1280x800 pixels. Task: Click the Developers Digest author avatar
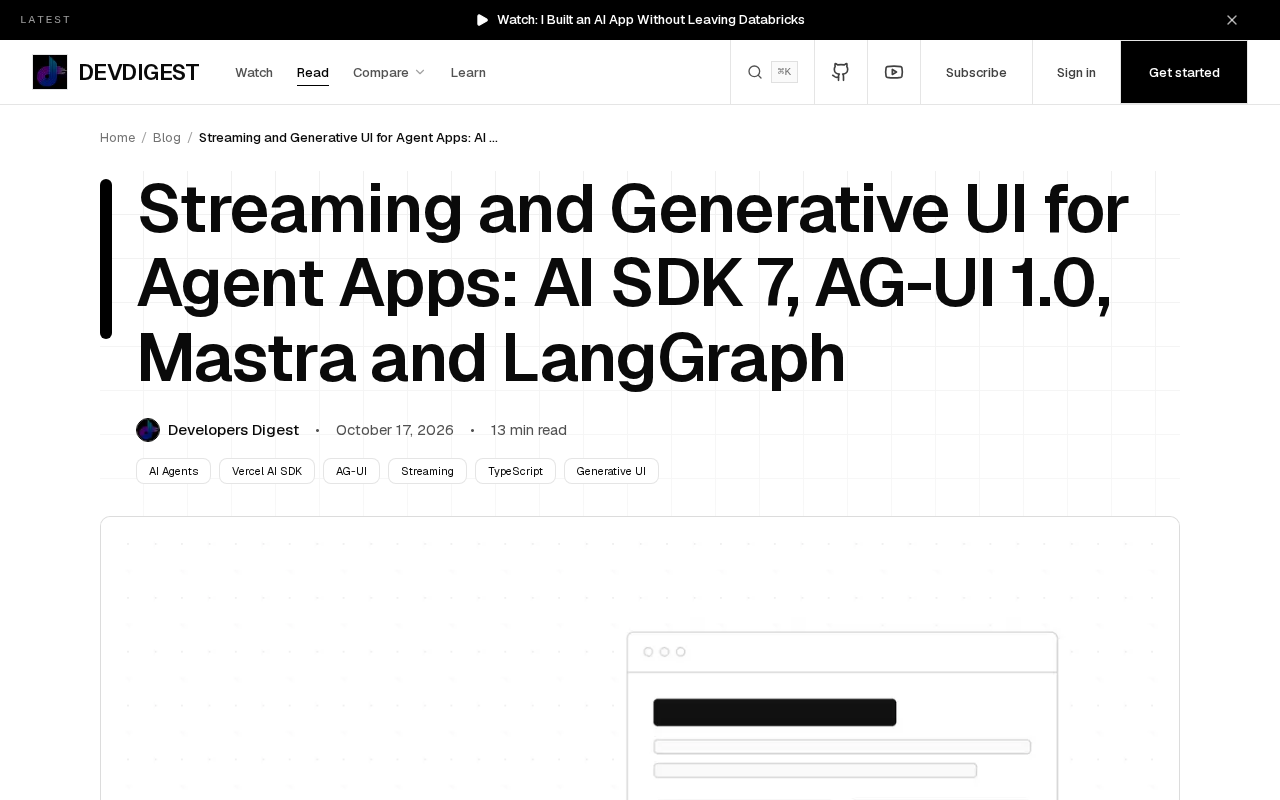pyautogui.click(x=148, y=430)
